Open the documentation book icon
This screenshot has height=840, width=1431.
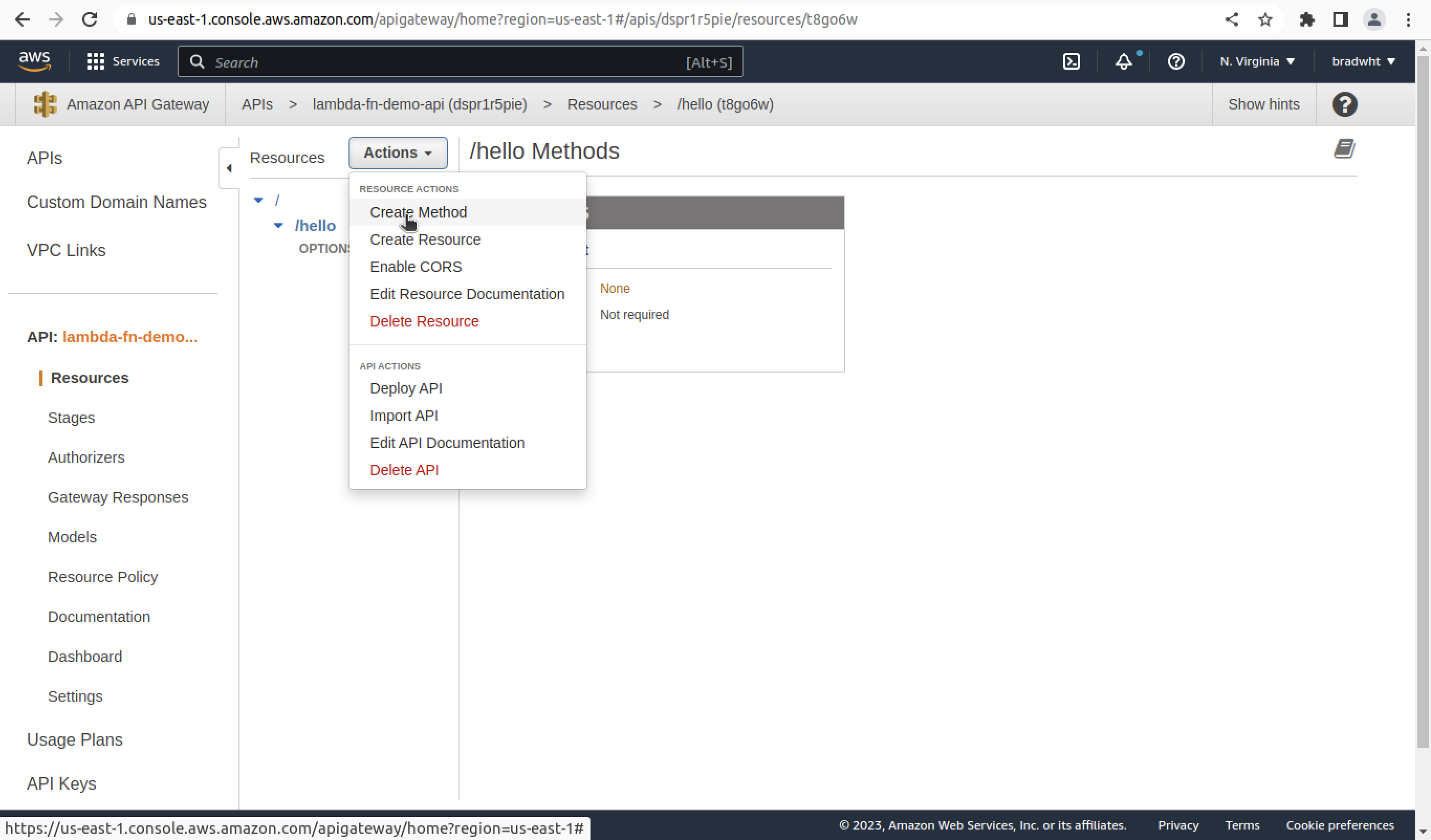tap(1344, 149)
